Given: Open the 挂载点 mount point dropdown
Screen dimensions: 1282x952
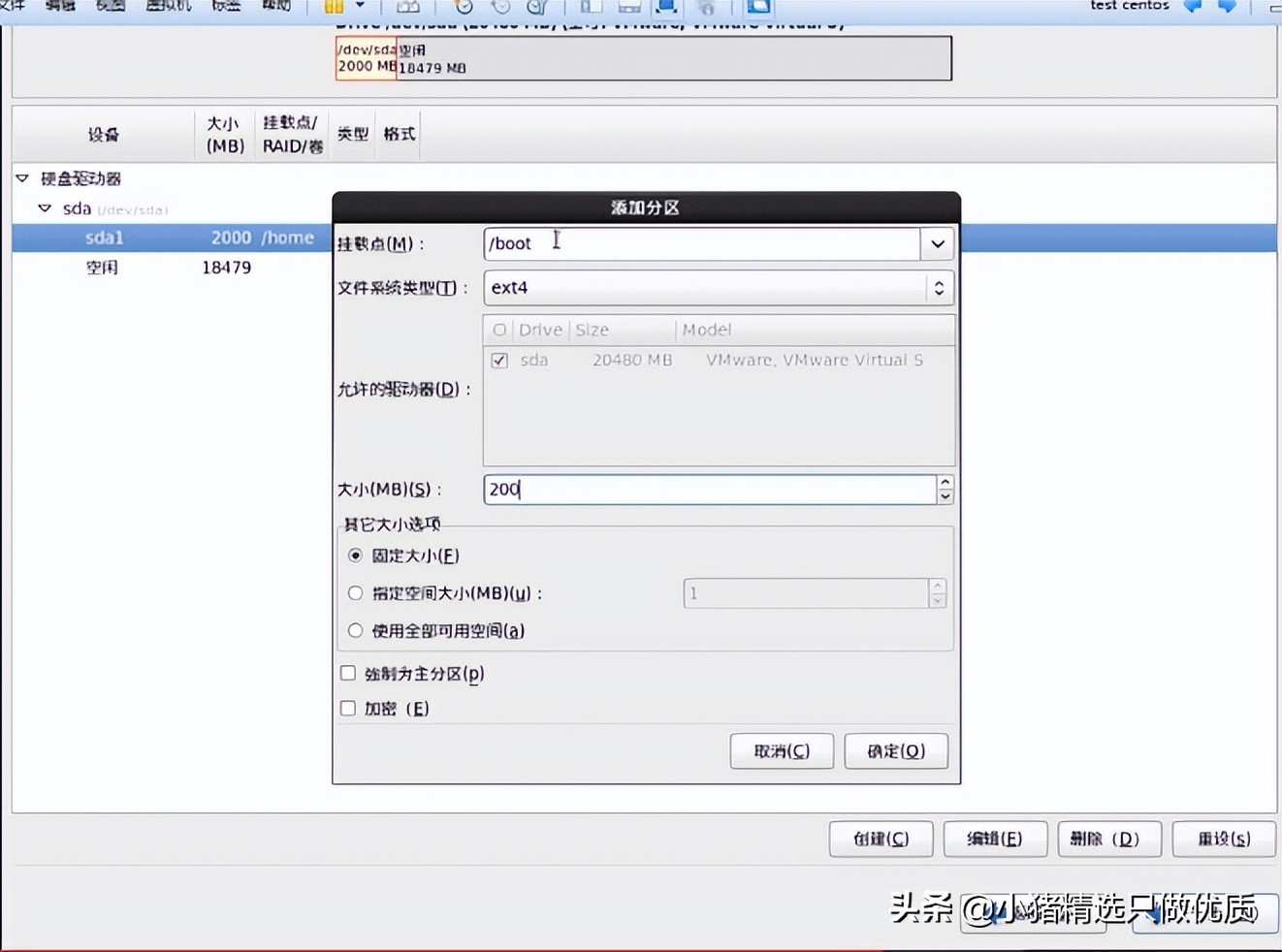Looking at the screenshot, I should point(936,243).
